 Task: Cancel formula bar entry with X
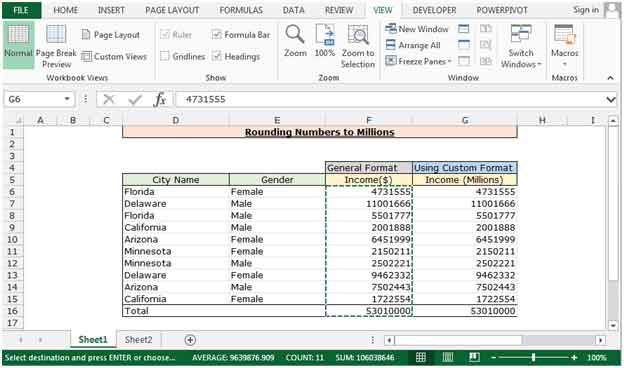tap(109, 99)
